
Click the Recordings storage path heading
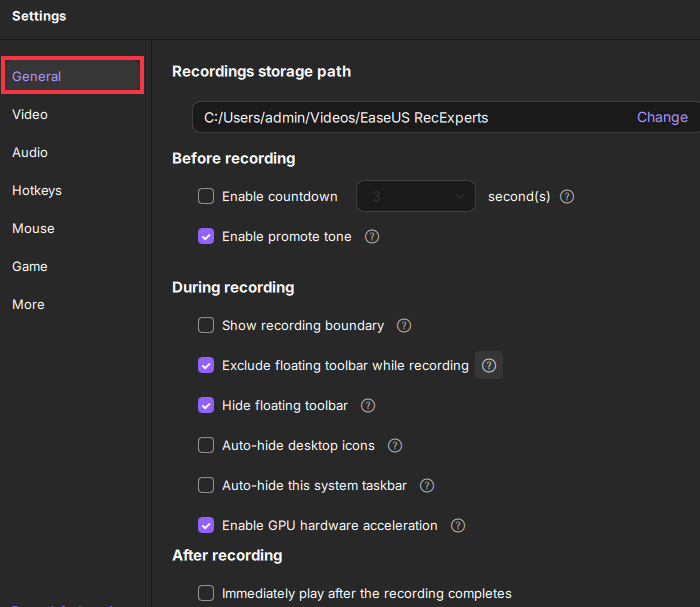coord(262,71)
